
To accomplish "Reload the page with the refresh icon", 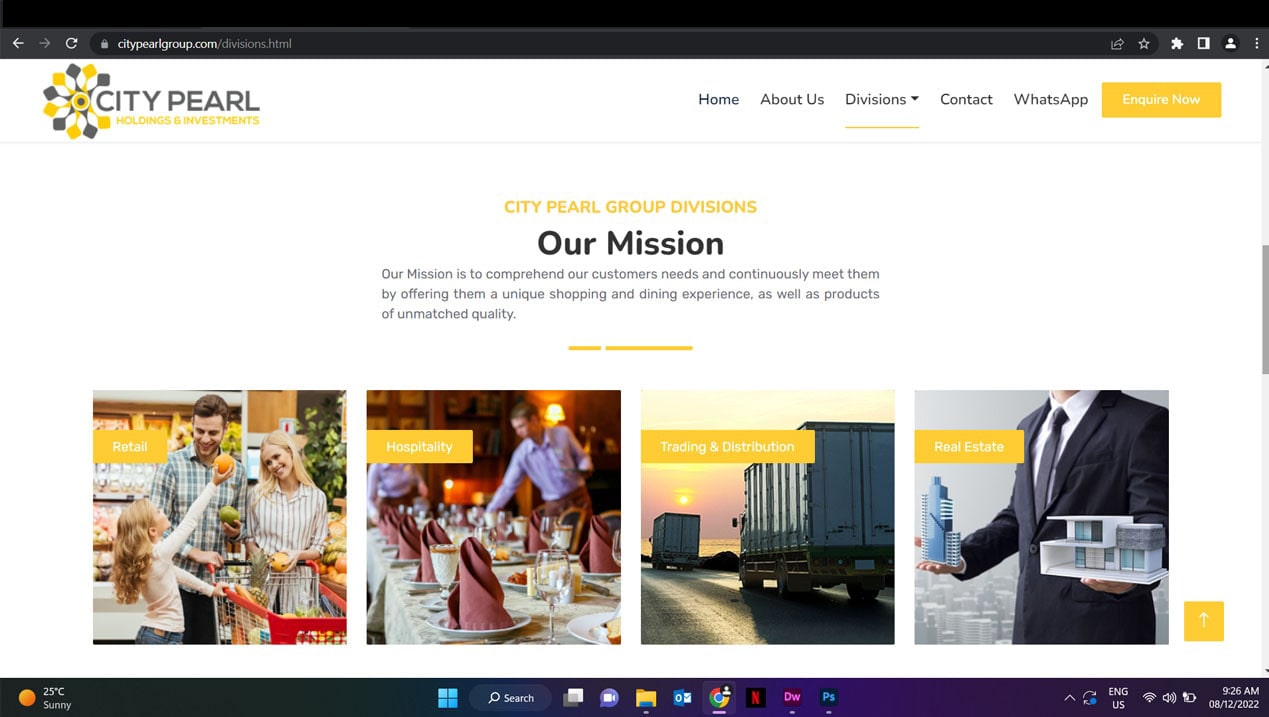I will click(x=71, y=44).
